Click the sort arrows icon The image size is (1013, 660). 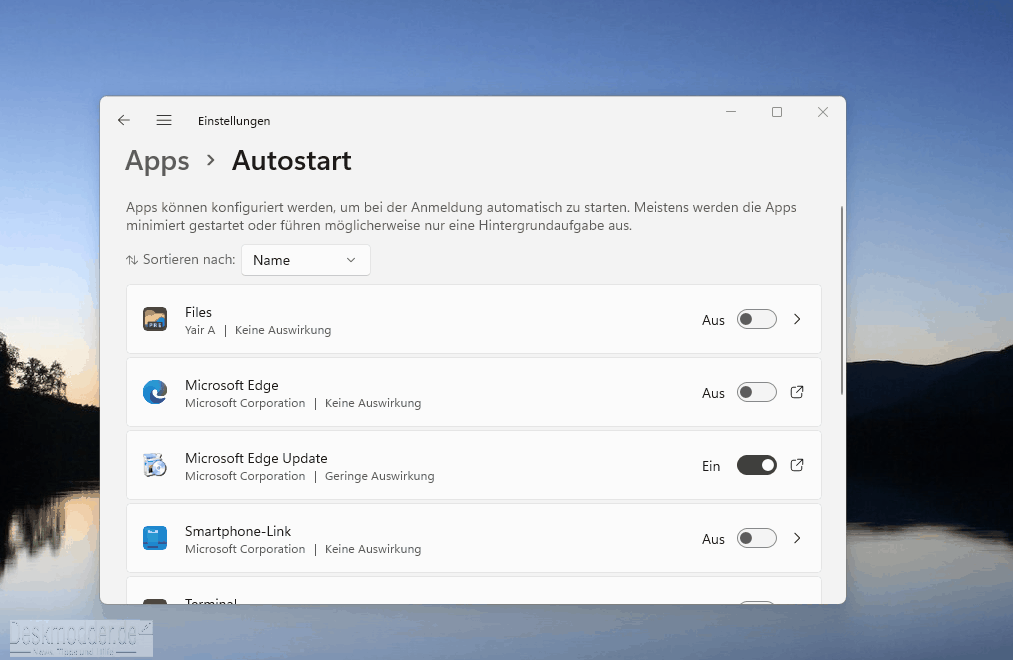132,260
